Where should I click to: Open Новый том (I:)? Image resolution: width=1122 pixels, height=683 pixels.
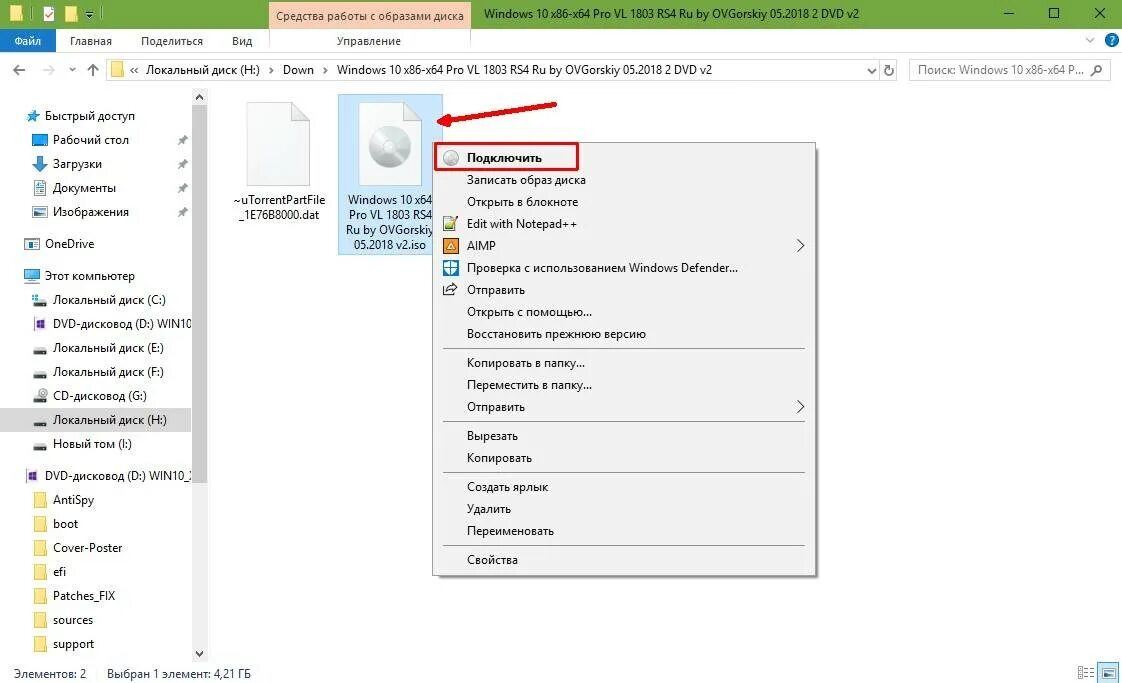[92, 444]
